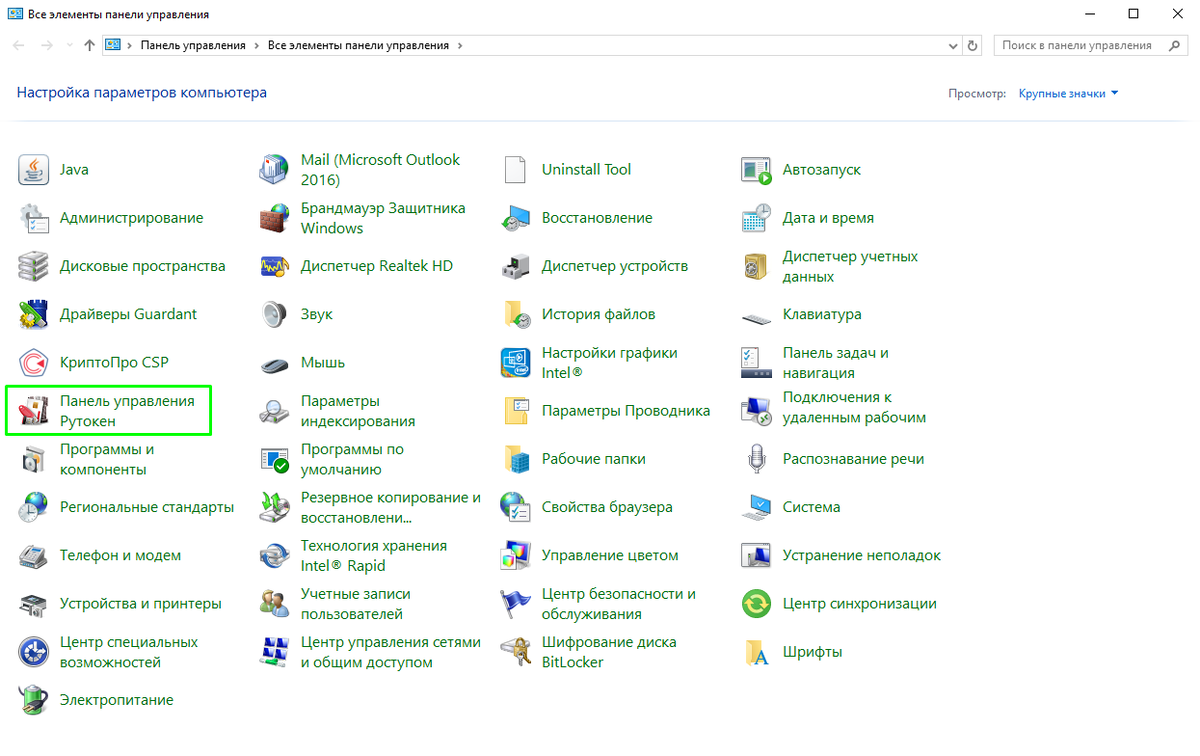Image resolution: width=1200 pixels, height=756 pixels.
Task: Open Диспетчер Realtek HD icon
Action: click(274, 266)
